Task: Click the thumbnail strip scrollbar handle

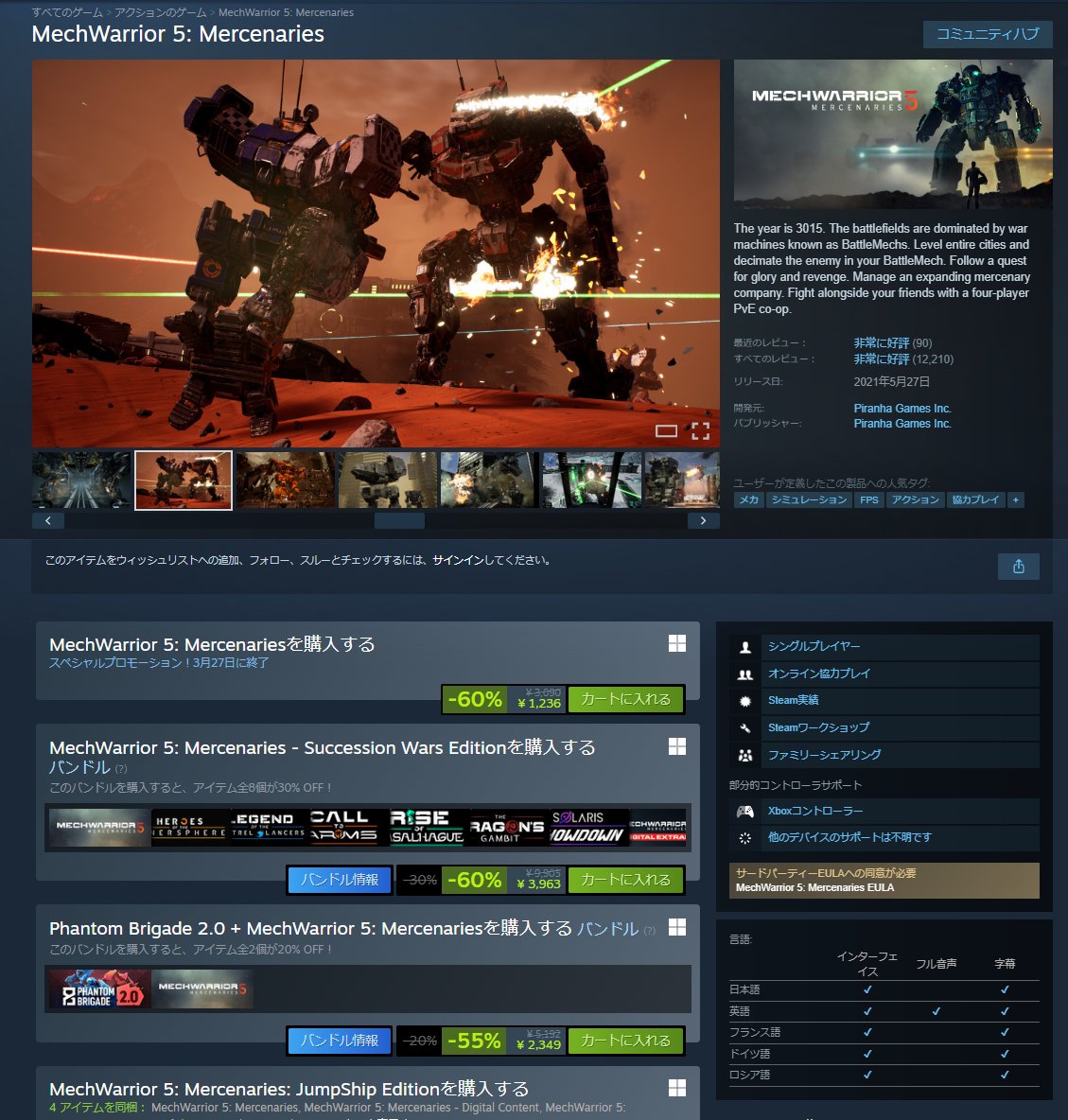Action: point(399,520)
